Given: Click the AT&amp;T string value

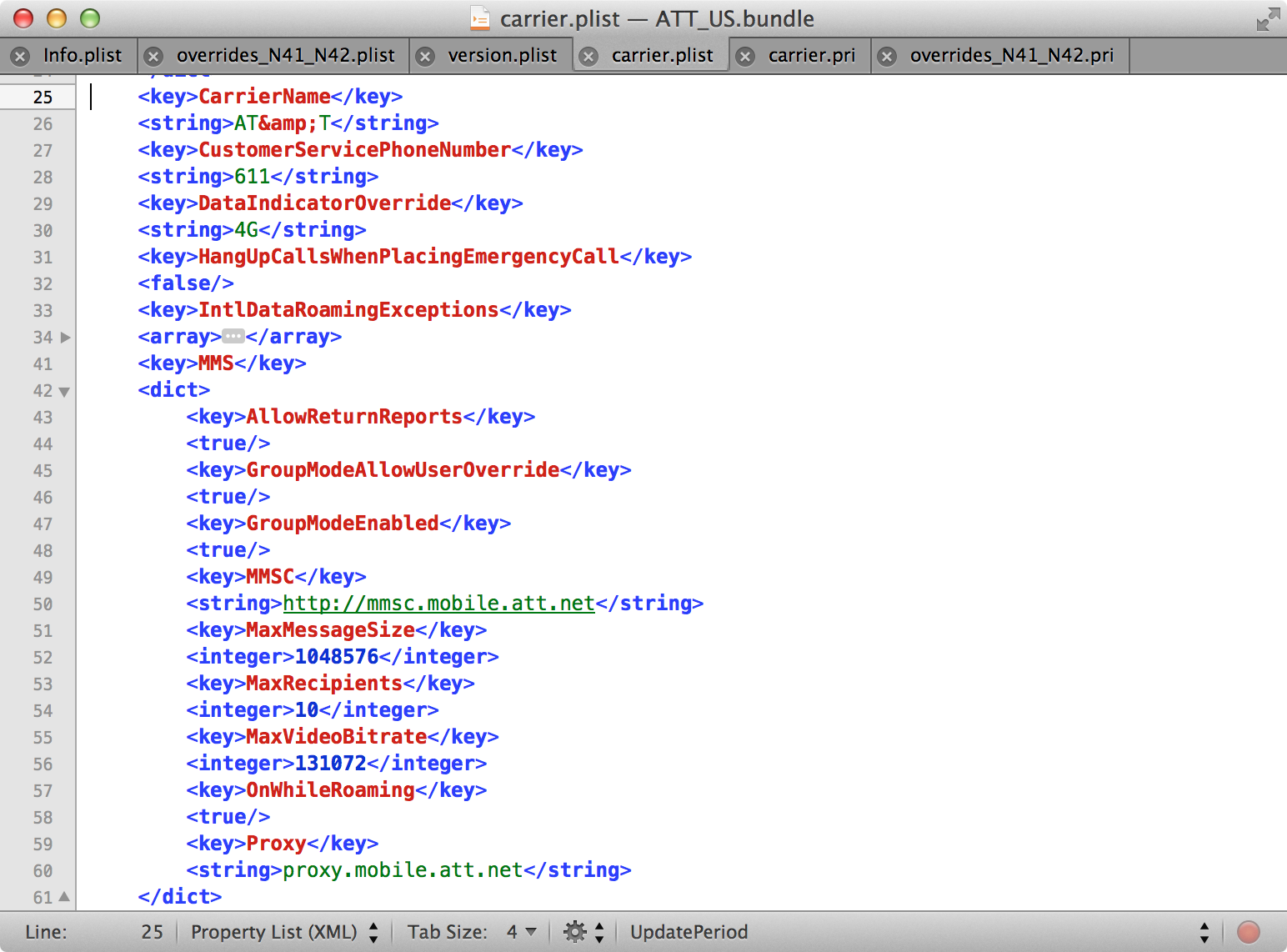Looking at the screenshot, I should pyautogui.click(x=283, y=123).
